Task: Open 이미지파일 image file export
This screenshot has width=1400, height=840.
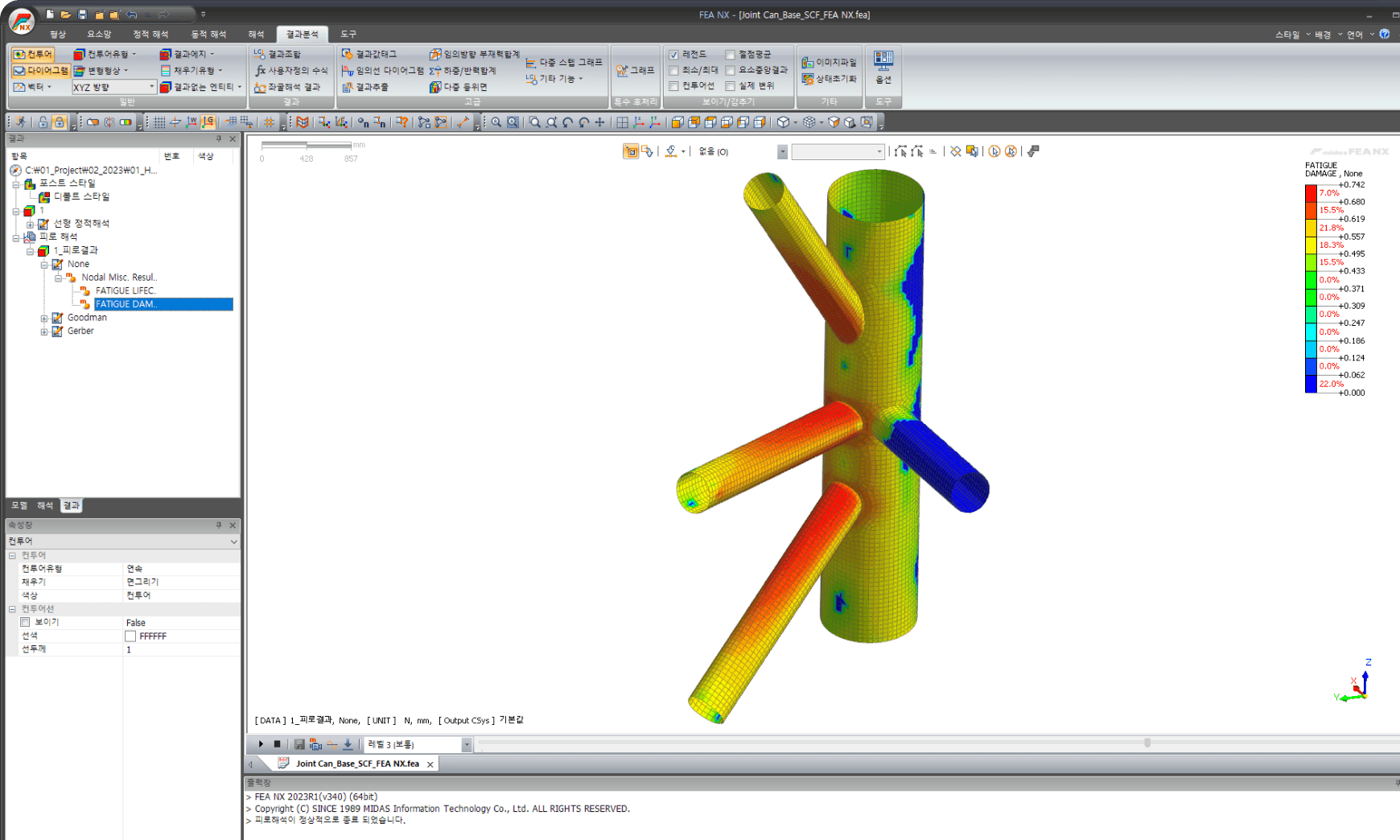Action: [829, 62]
